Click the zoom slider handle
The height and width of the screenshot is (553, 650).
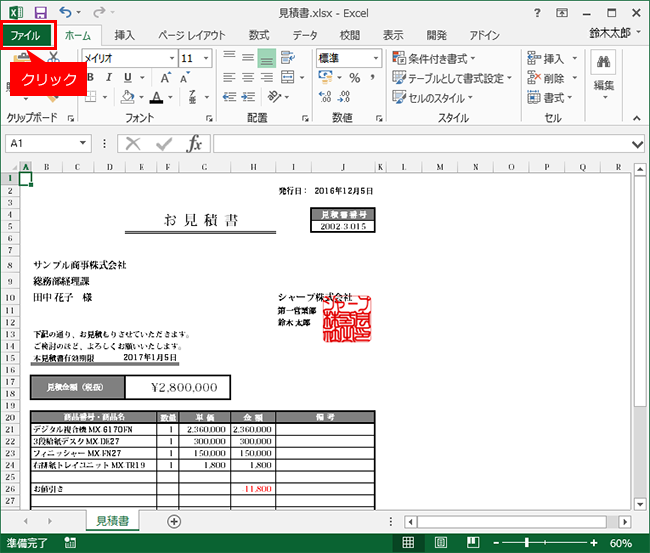coord(527,543)
